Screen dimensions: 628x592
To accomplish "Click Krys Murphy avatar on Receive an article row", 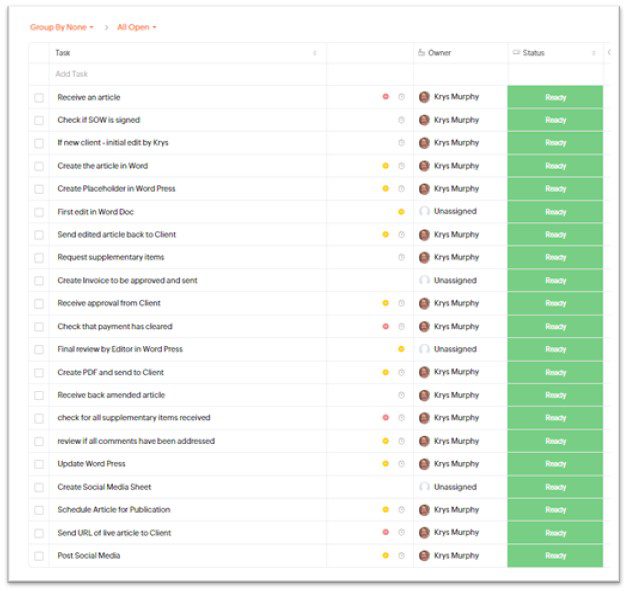I will pos(424,97).
